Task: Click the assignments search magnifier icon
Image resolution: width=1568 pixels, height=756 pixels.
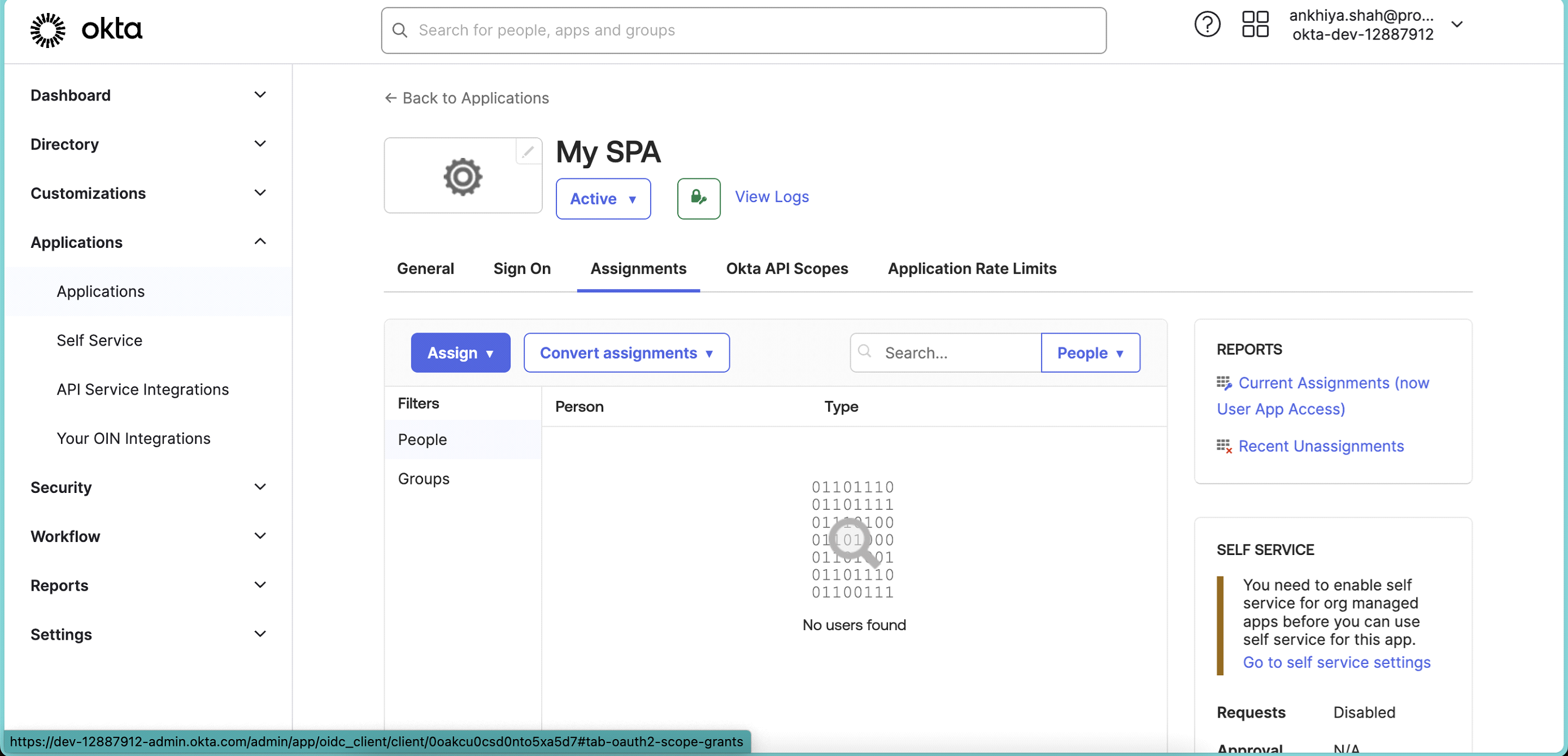Action: [x=864, y=351]
